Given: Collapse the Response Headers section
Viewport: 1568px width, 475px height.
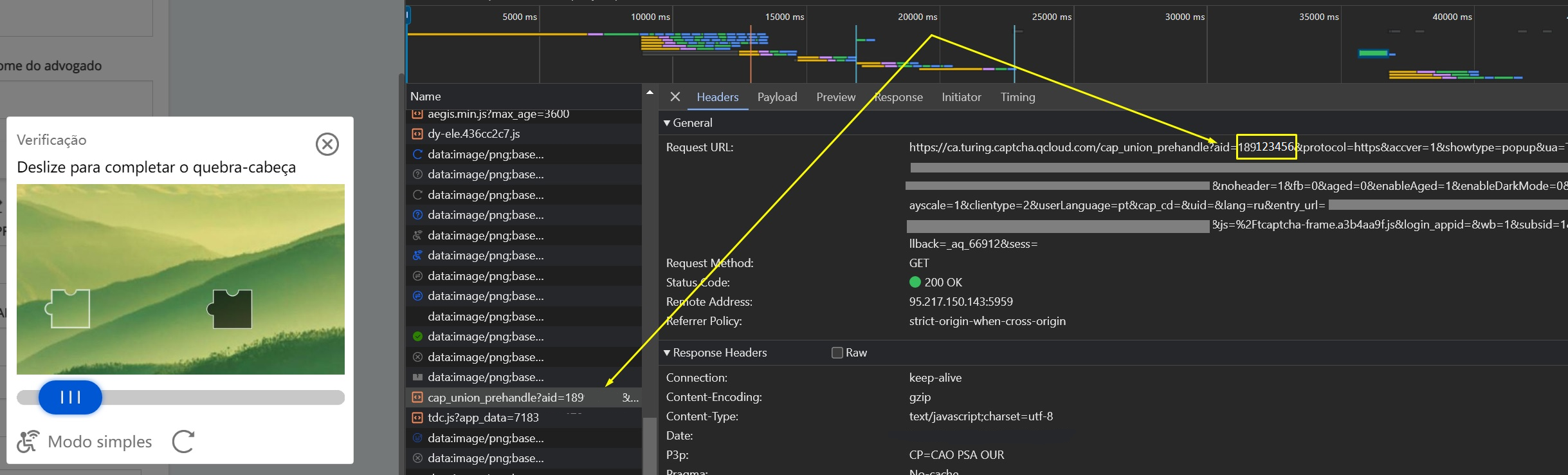Looking at the screenshot, I should coord(667,353).
